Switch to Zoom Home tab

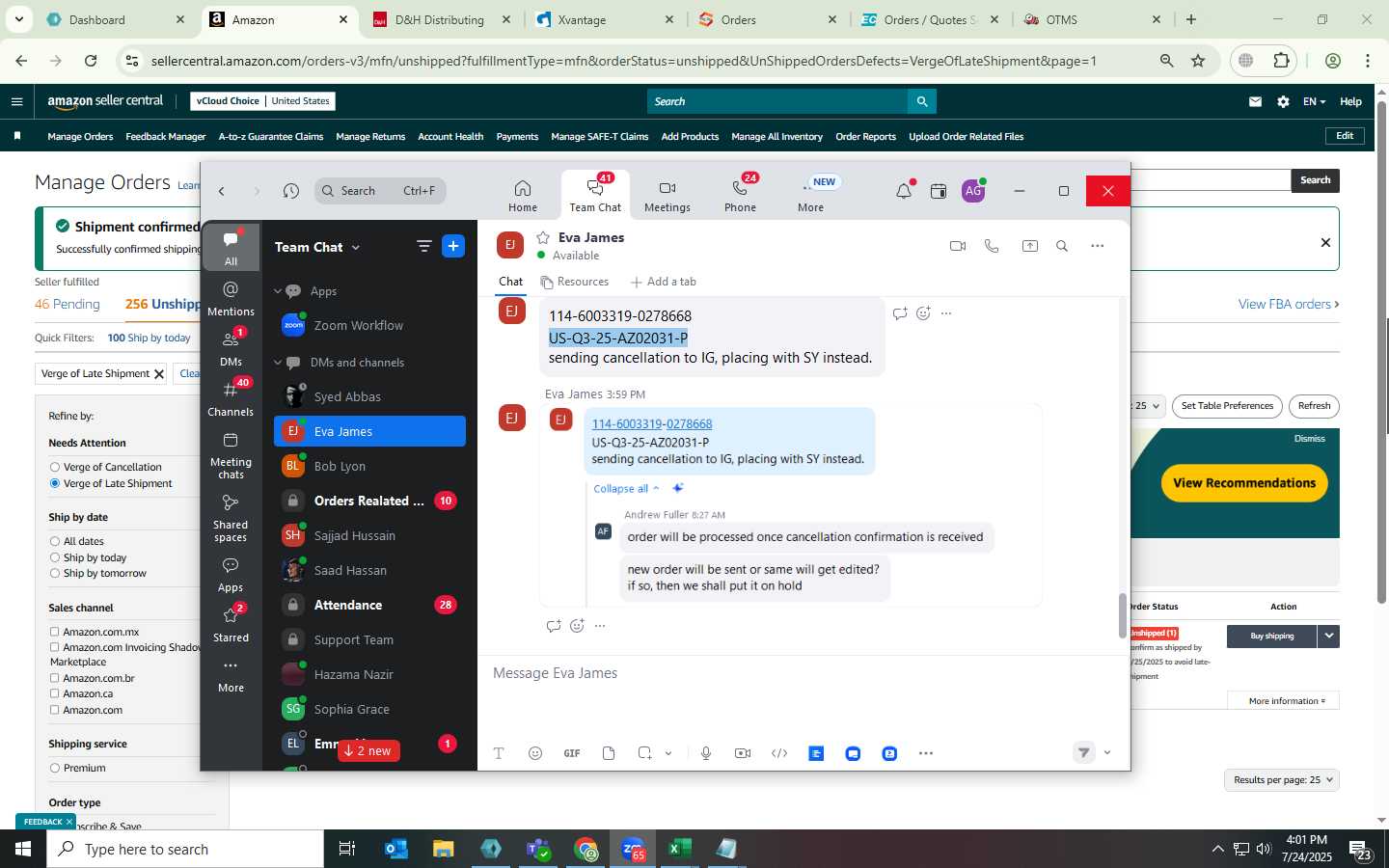(x=523, y=196)
